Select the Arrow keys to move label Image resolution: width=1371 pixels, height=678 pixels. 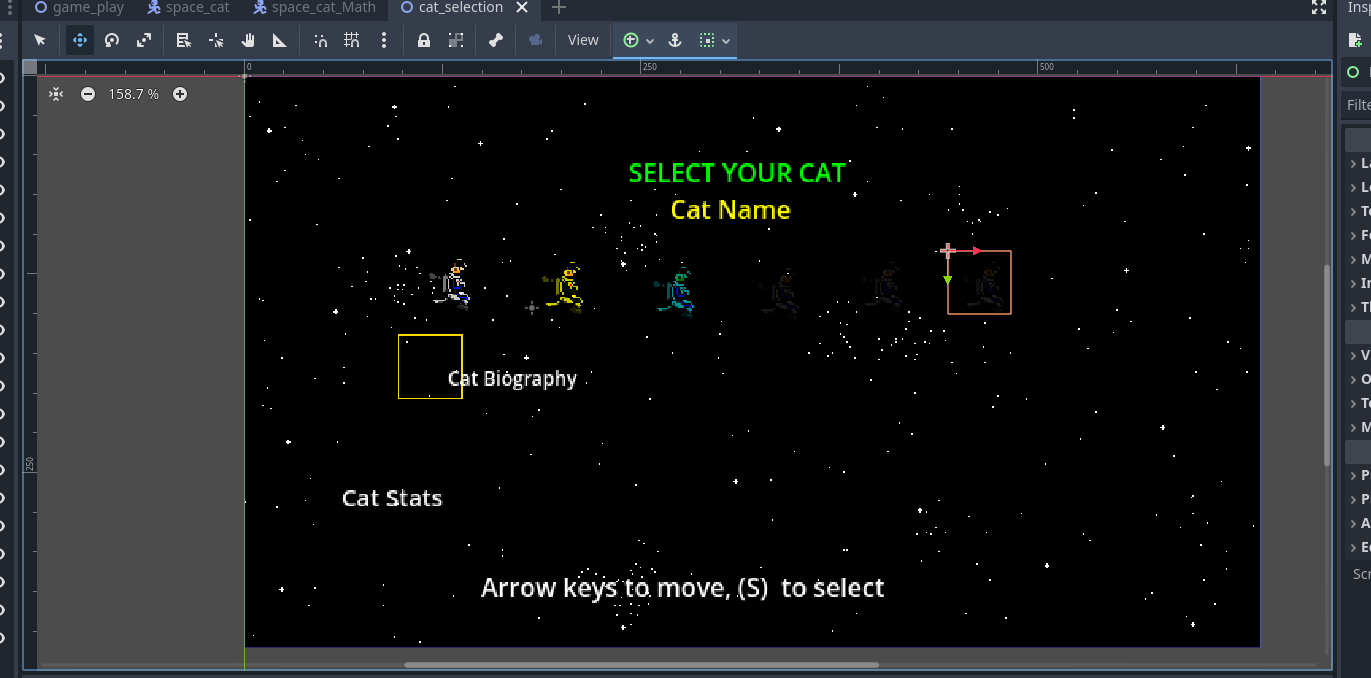pyautogui.click(x=683, y=588)
